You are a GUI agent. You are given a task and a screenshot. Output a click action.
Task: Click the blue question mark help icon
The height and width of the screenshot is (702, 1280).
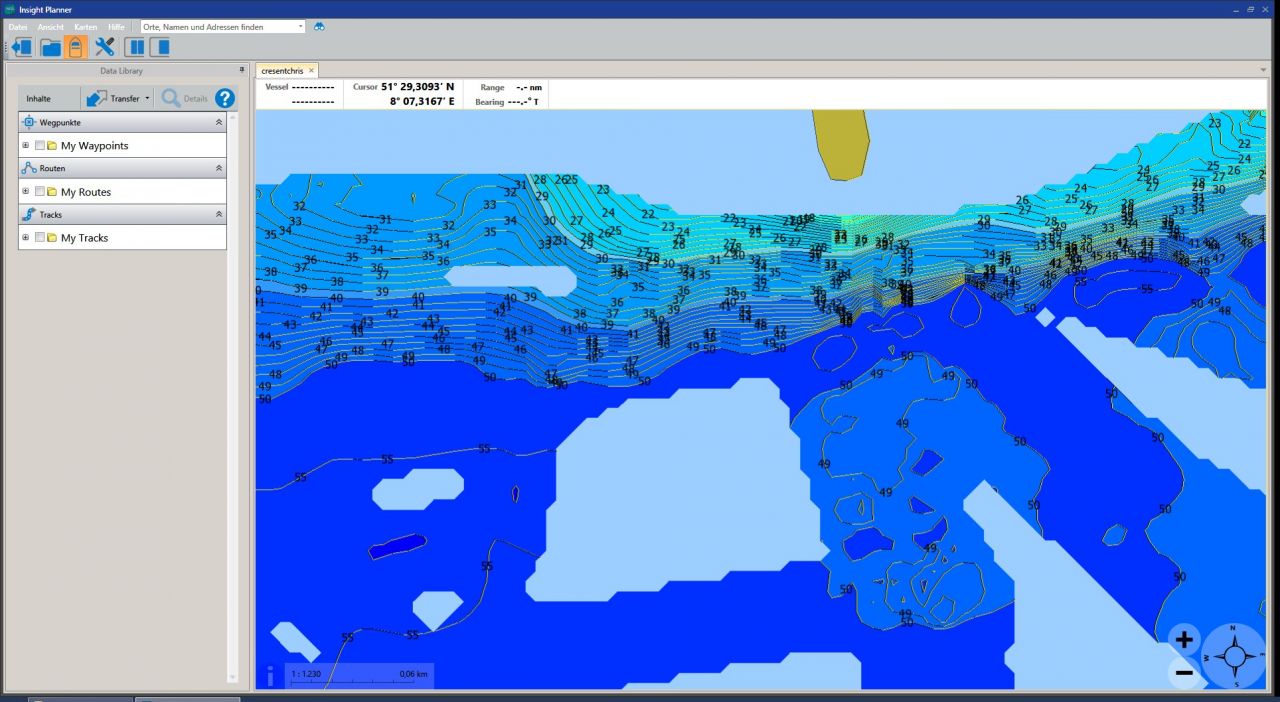225,98
